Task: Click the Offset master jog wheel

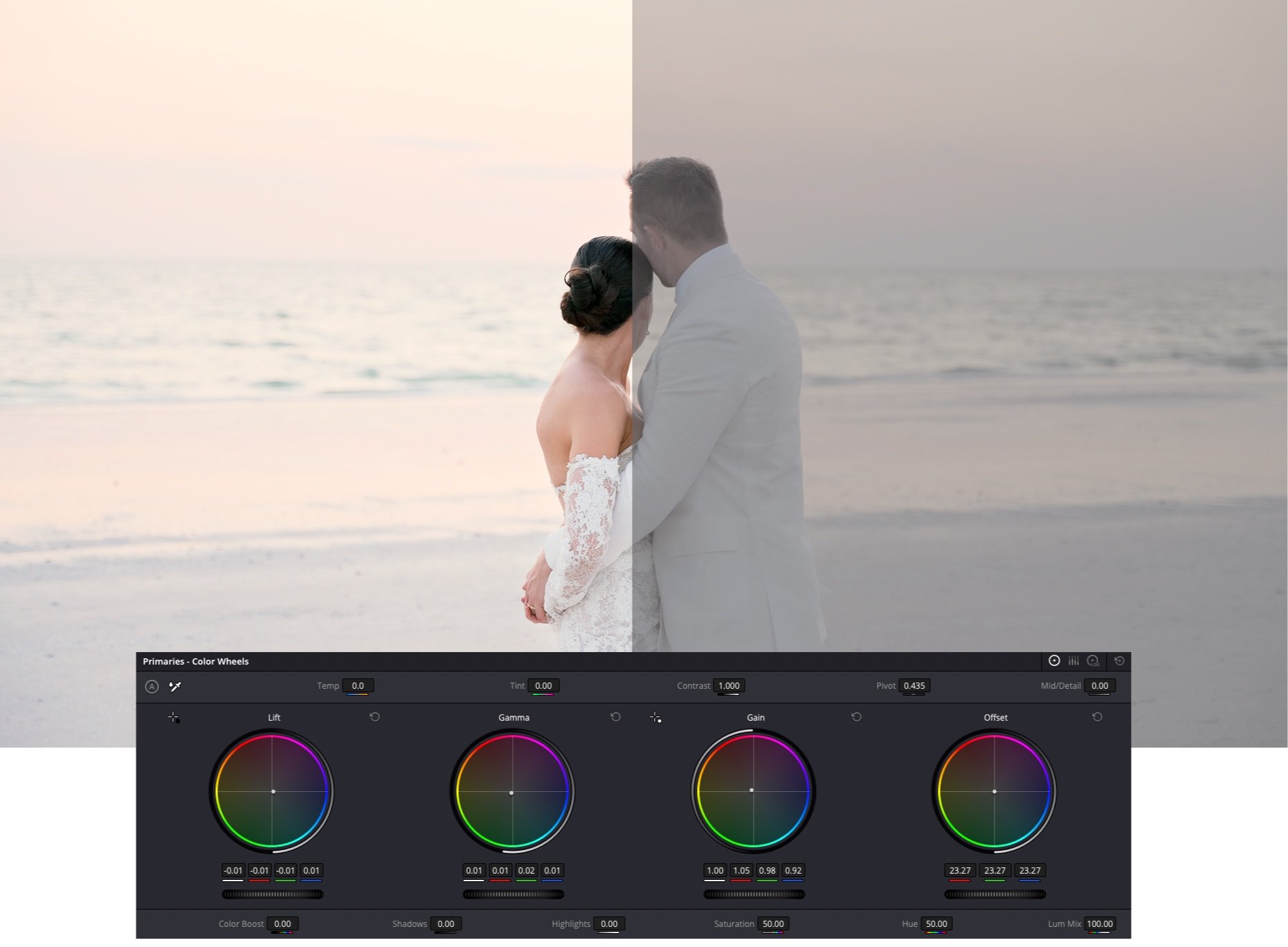Action: click(x=995, y=894)
